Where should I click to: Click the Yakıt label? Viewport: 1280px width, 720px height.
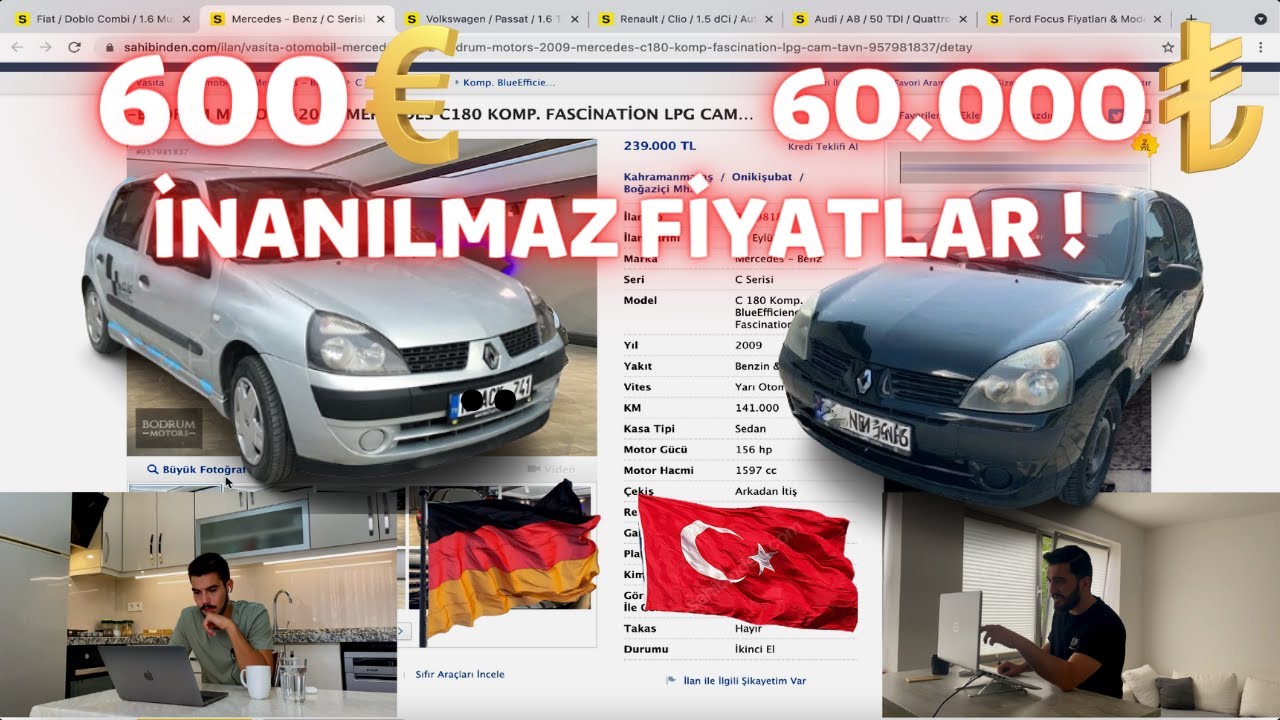637,366
